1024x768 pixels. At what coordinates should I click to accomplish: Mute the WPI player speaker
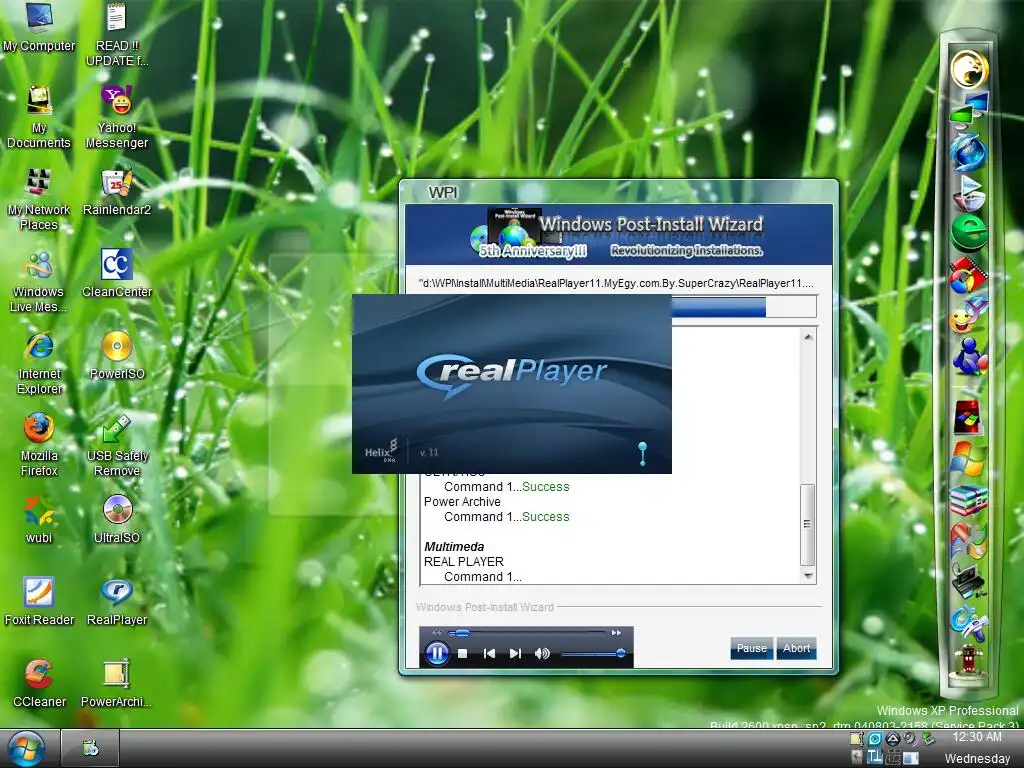coord(542,653)
